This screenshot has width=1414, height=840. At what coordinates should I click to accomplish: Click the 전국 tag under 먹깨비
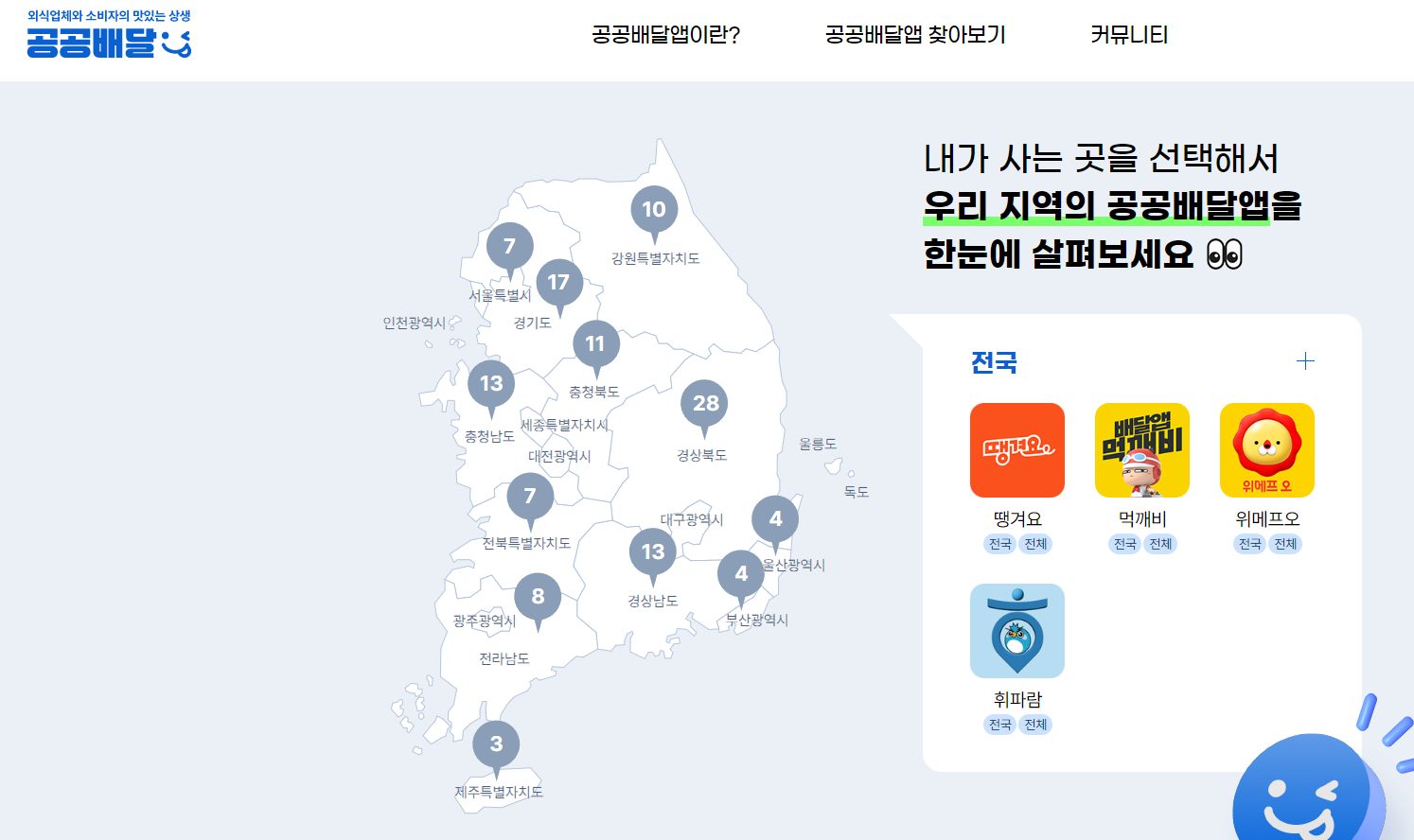point(1125,544)
